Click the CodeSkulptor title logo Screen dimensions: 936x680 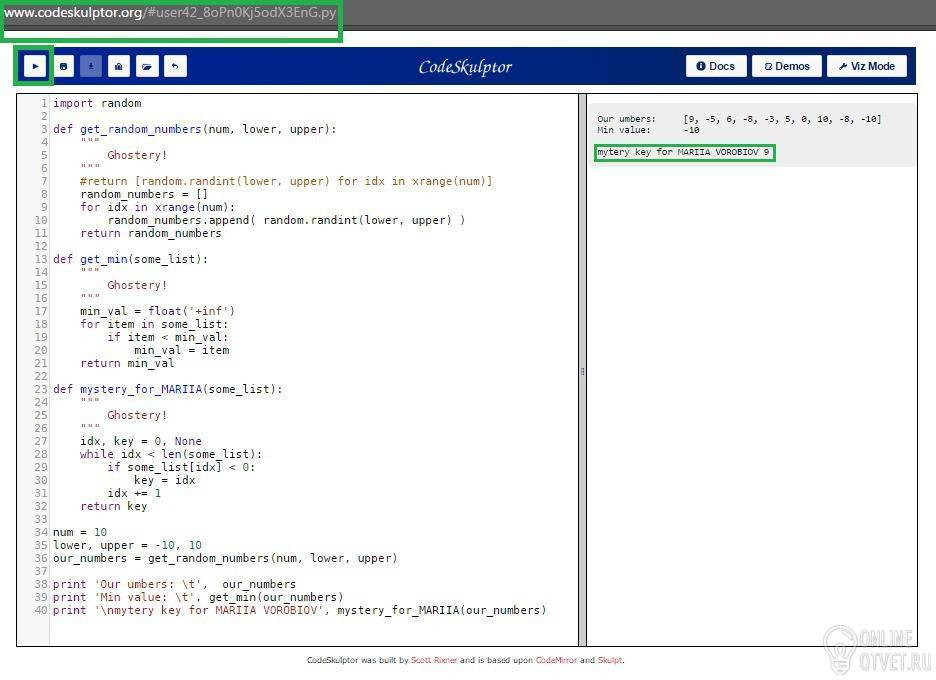pyautogui.click(x=465, y=67)
